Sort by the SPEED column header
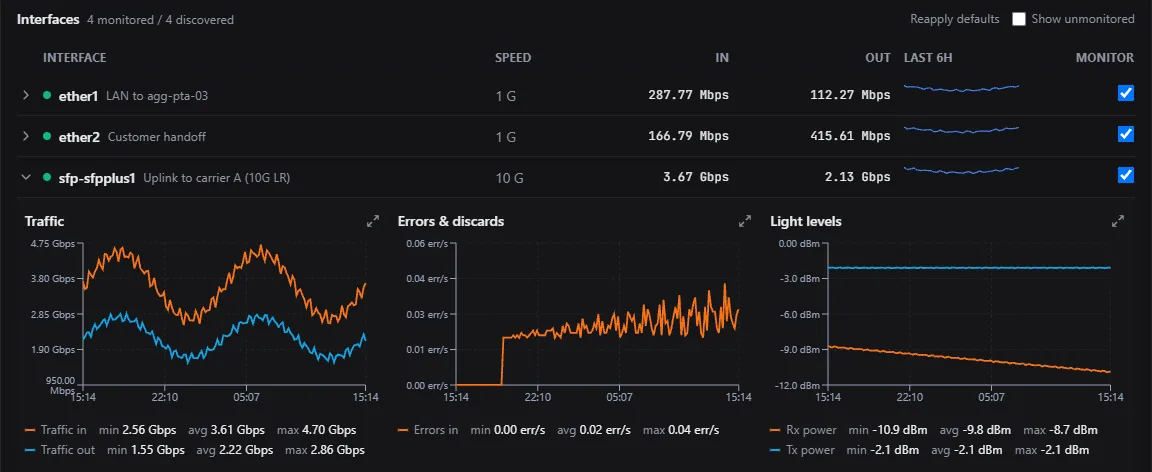The image size is (1152, 472). point(513,57)
